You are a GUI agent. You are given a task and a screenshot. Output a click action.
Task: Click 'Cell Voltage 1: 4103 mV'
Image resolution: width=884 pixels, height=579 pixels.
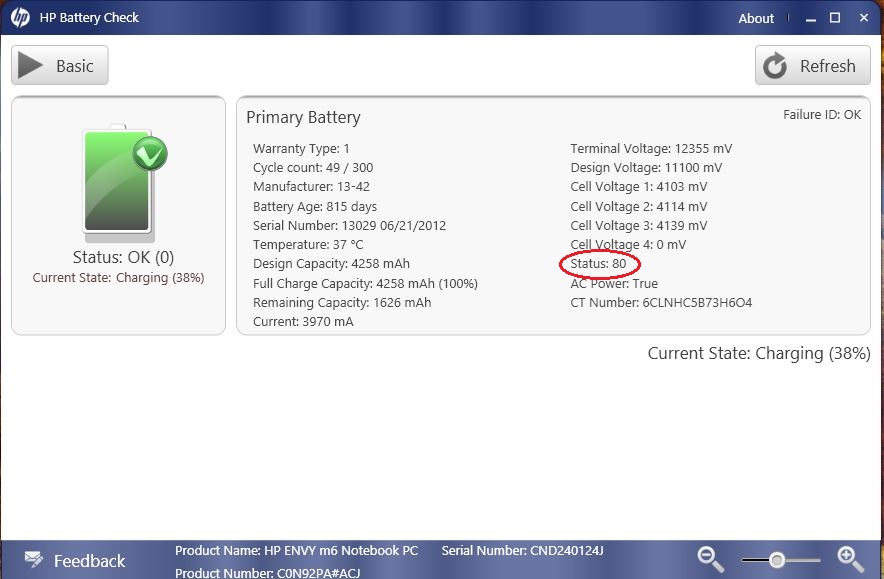click(x=639, y=187)
